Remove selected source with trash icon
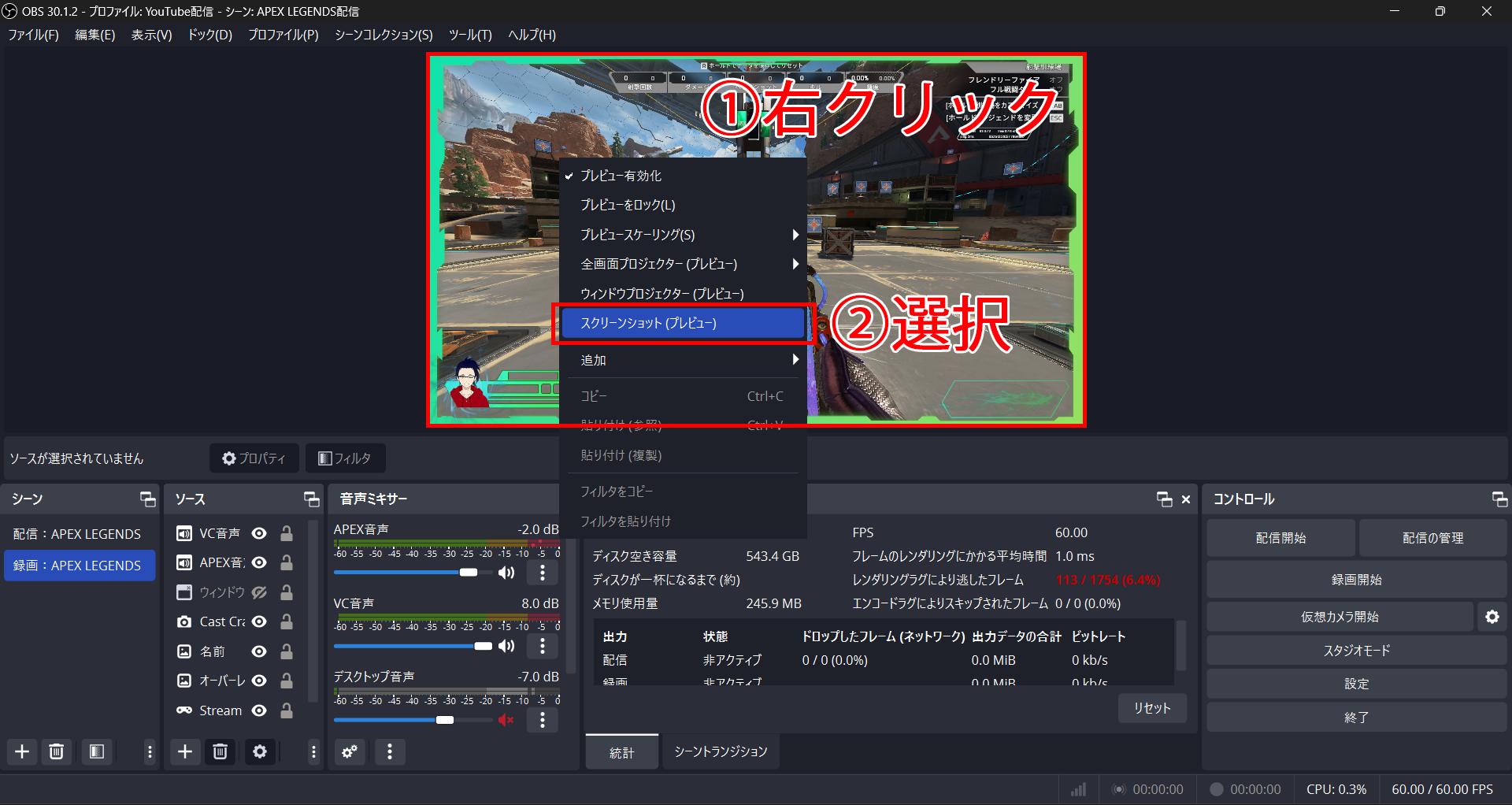The image size is (1512, 805). tap(220, 751)
